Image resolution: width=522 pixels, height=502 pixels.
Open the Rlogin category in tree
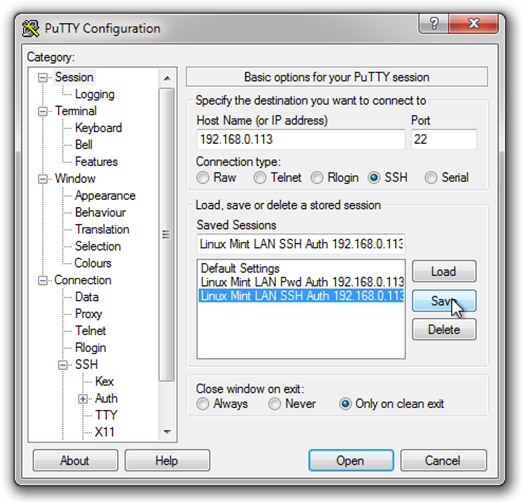click(x=90, y=348)
